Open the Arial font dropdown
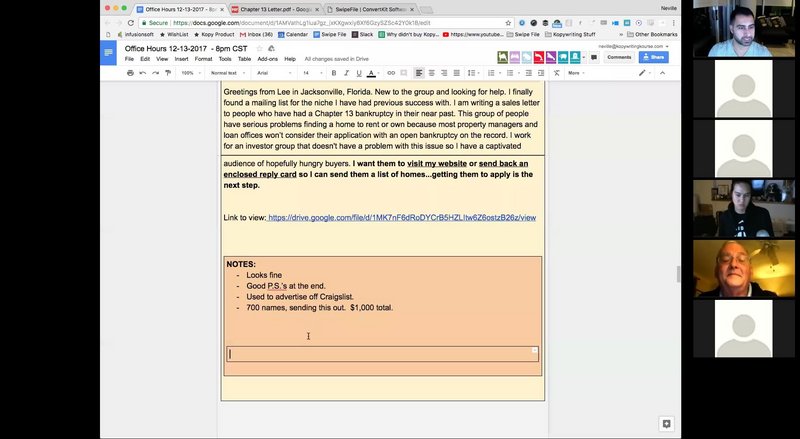Screen dimensions: 800x439 [x=274, y=73]
